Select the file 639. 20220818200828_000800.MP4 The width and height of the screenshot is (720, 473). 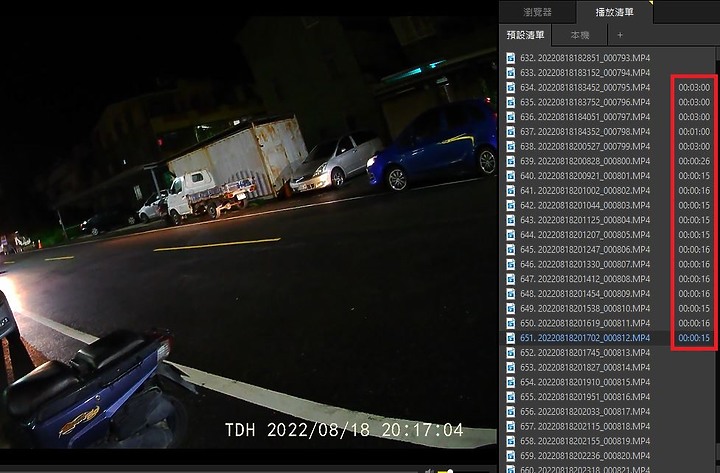coord(585,161)
